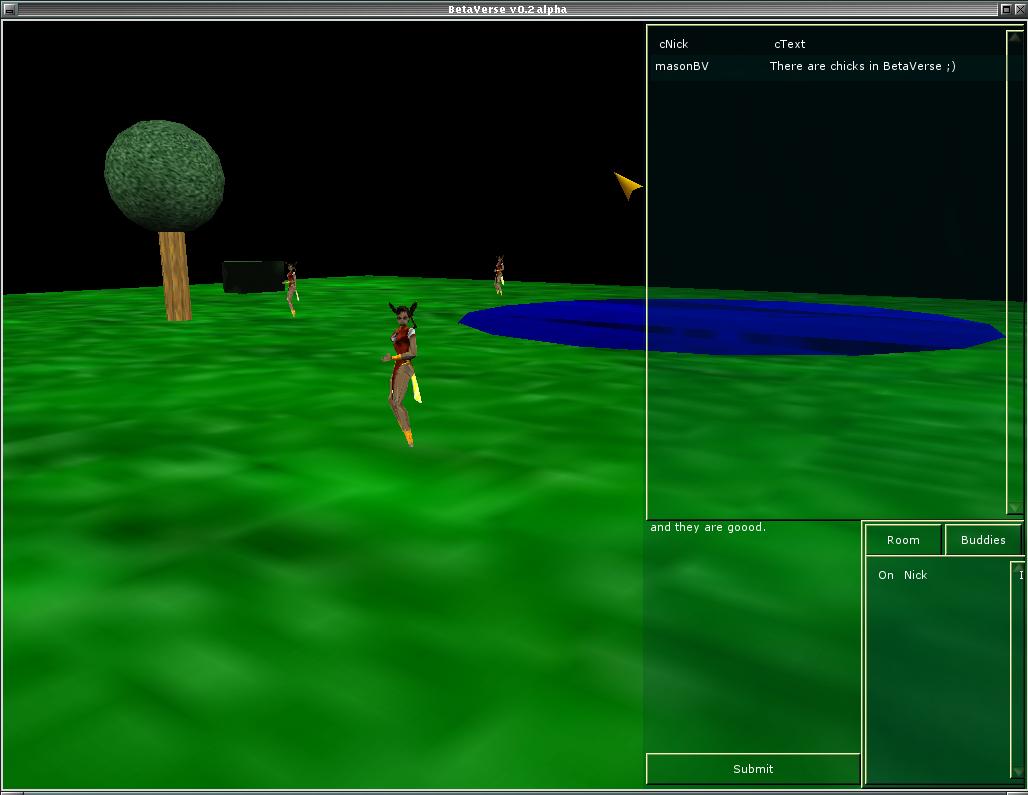Image resolution: width=1028 pixels, height=795 pixels.
Task: Click the cNick column header
Action: click(x=673, y=44)
